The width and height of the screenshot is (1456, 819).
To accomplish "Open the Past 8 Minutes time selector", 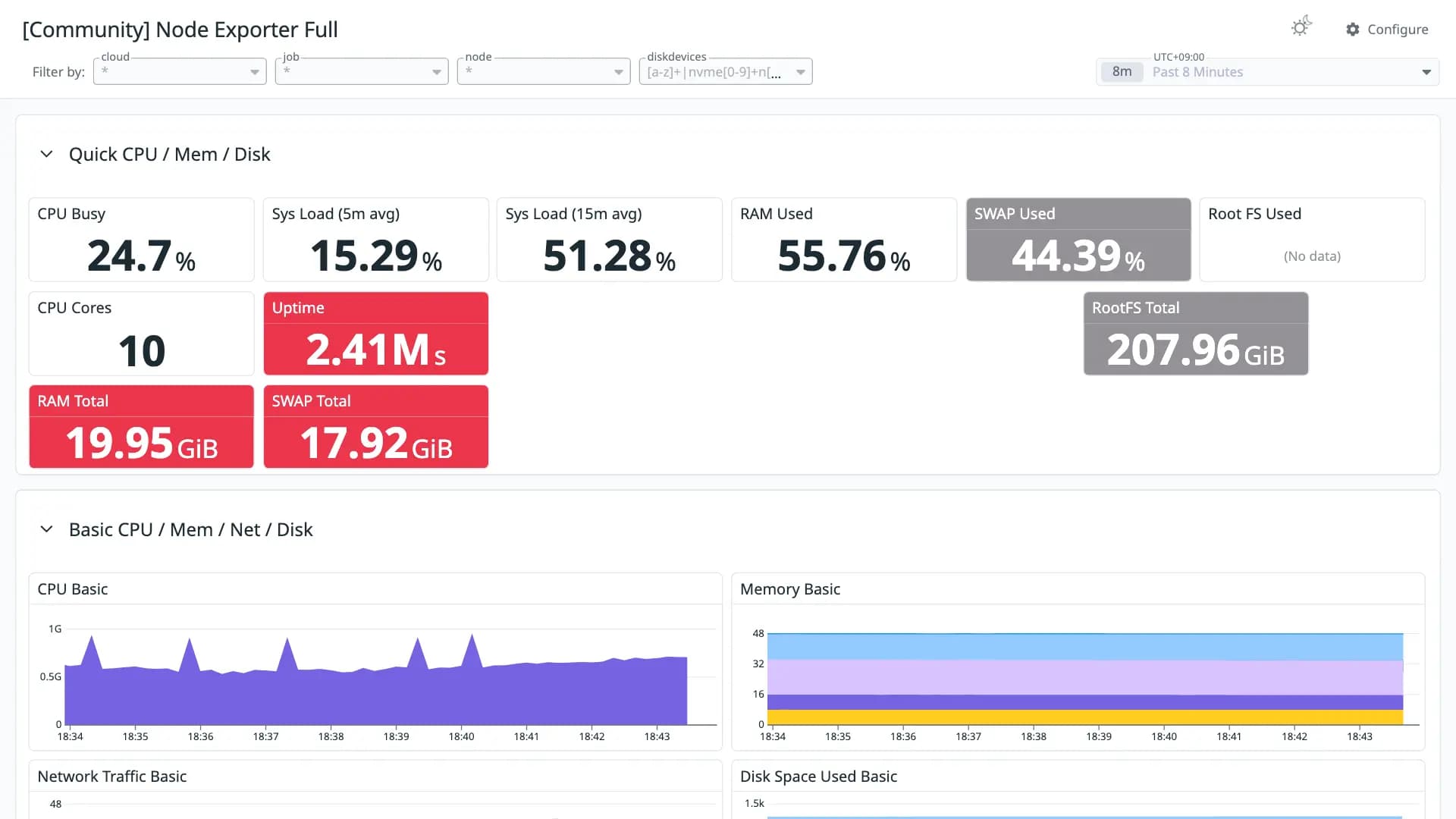I will pyautogui.click(x=1267, y=72).
